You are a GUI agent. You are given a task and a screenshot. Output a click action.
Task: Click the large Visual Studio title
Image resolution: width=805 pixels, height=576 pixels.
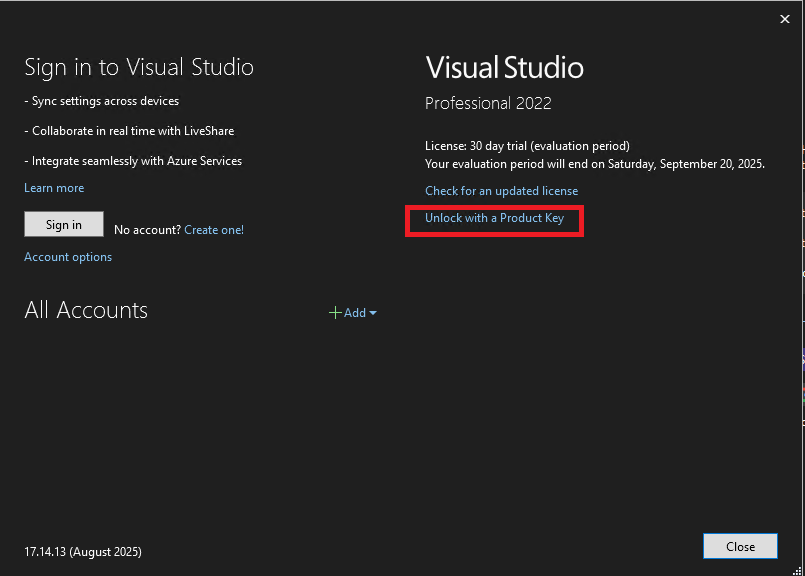(x=505, y=67)
